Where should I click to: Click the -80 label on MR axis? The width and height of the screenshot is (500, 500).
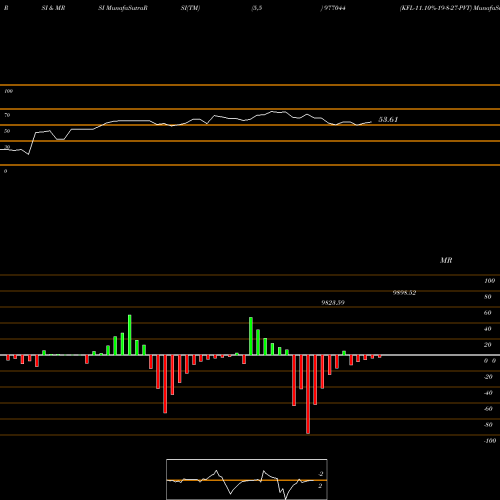click(x=488, y=425)
